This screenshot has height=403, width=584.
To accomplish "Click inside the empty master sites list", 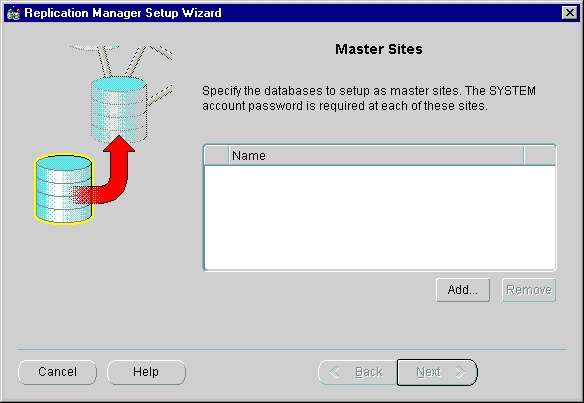I will [380, 217].
